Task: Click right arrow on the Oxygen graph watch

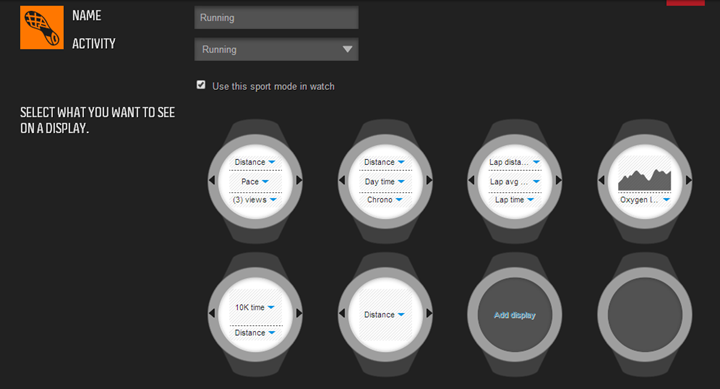Action: click(688, 180)
